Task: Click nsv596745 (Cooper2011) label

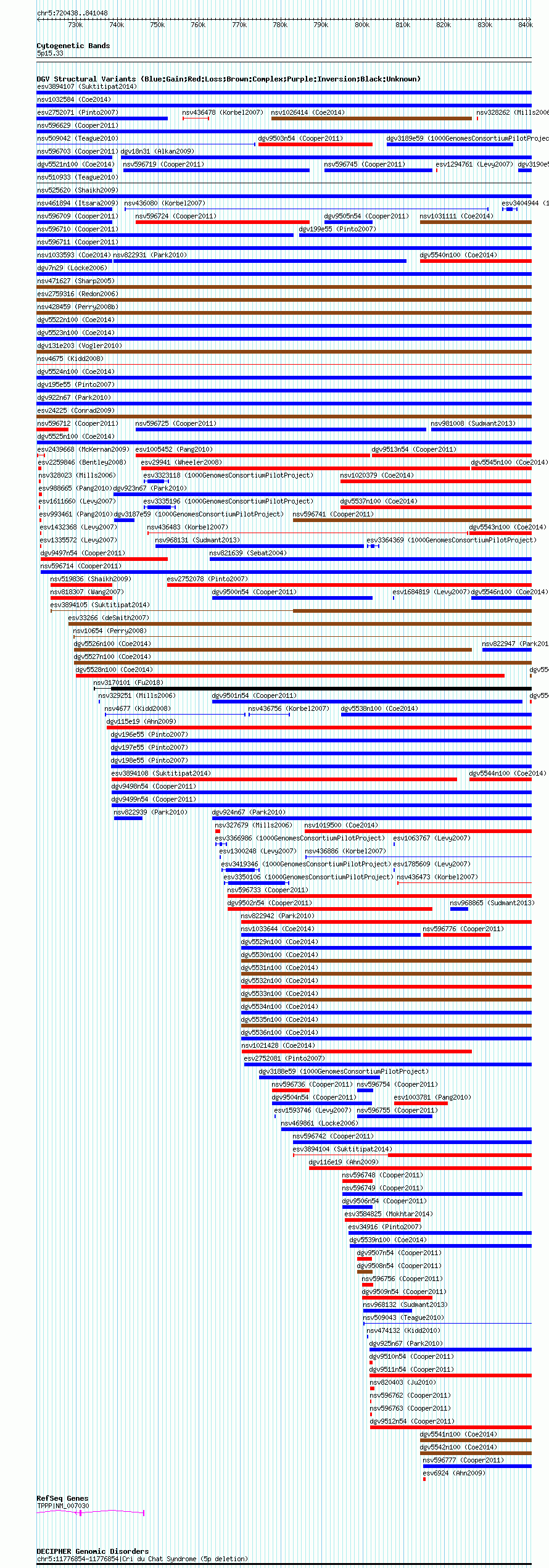Action: (x=365, y=164)
